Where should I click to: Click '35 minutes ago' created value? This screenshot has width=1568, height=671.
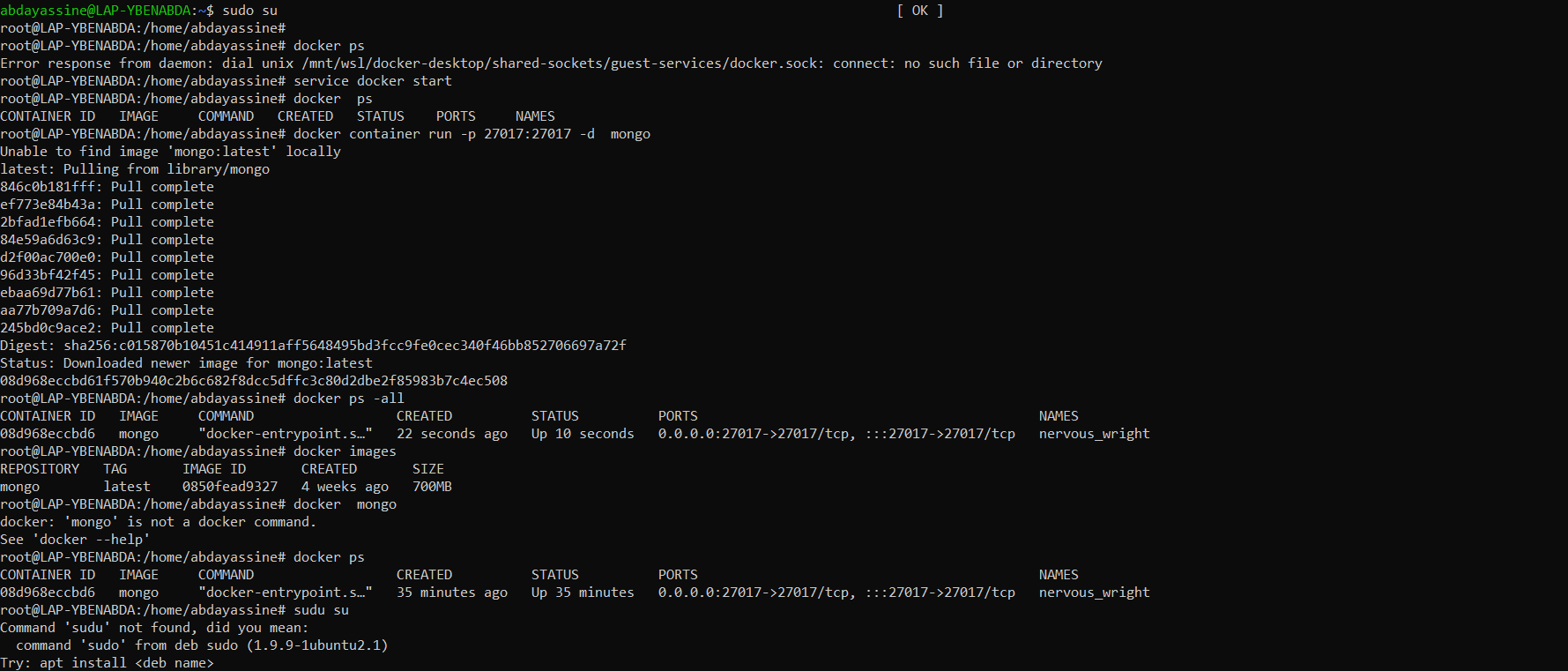pos(452,593)
